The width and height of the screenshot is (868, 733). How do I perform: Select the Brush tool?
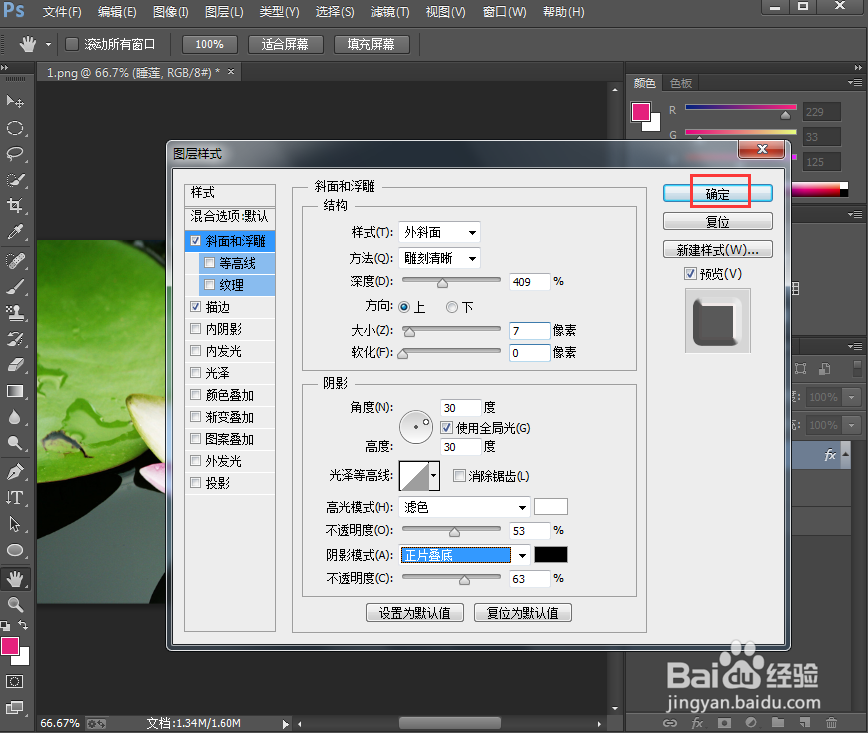(x=15, y=284)
